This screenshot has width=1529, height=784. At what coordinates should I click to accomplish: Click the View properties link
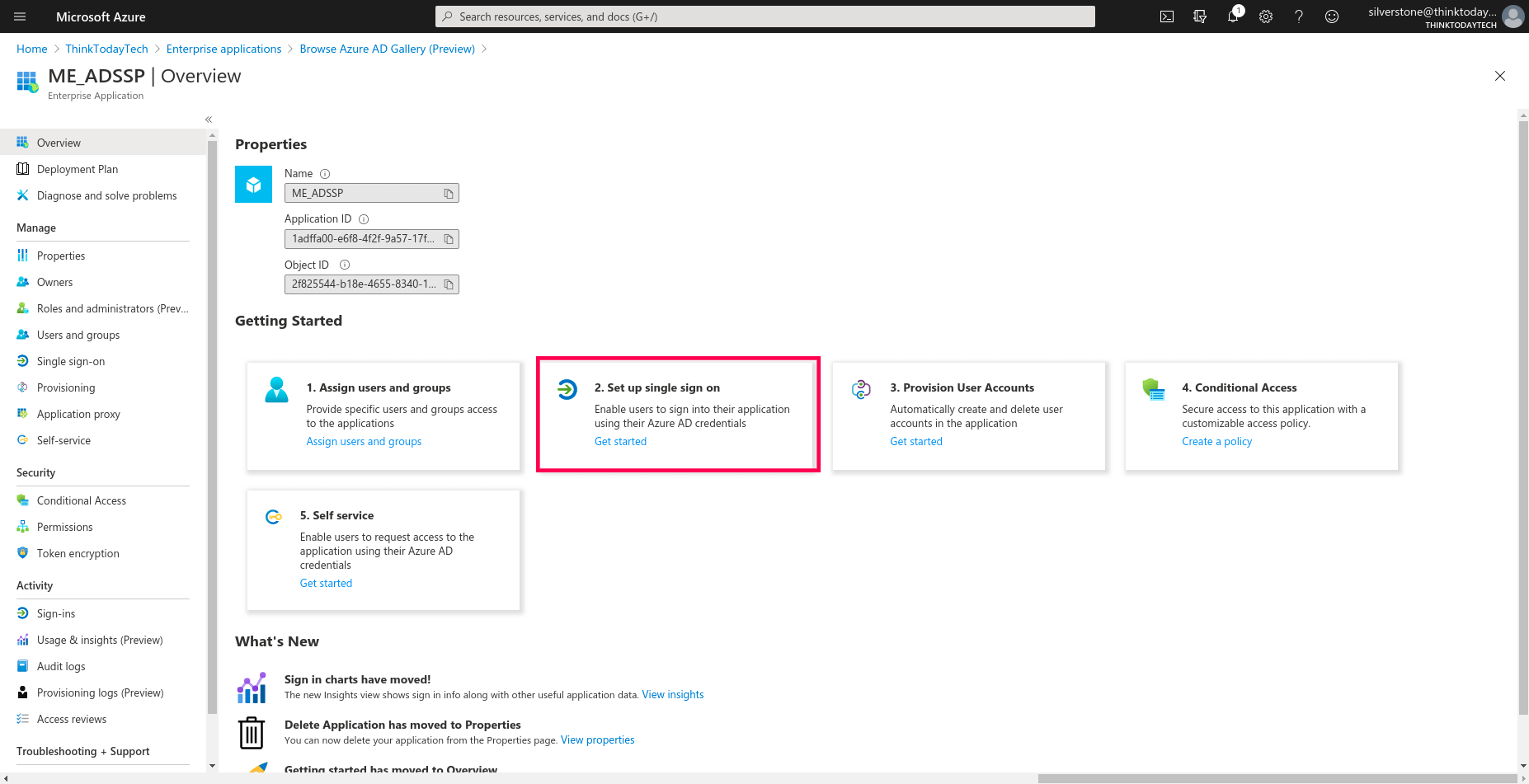pos(598,740)
